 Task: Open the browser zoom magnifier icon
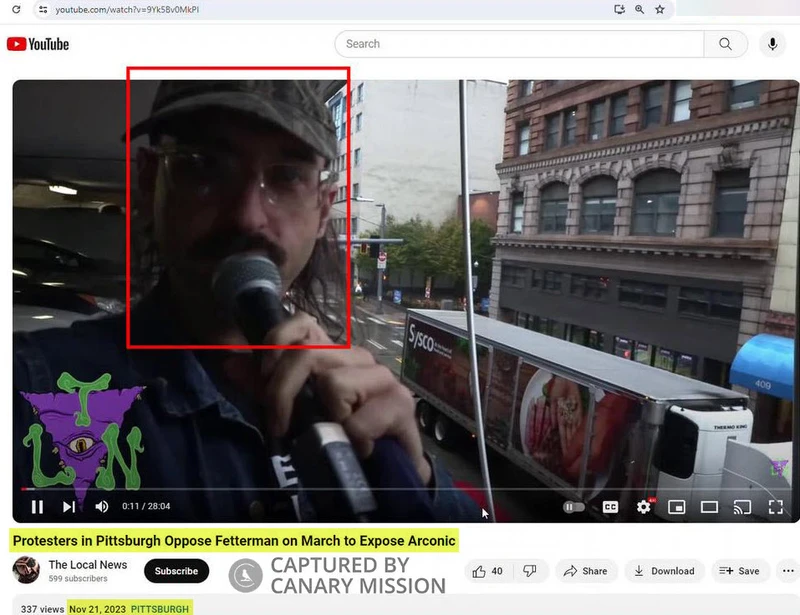639,9
